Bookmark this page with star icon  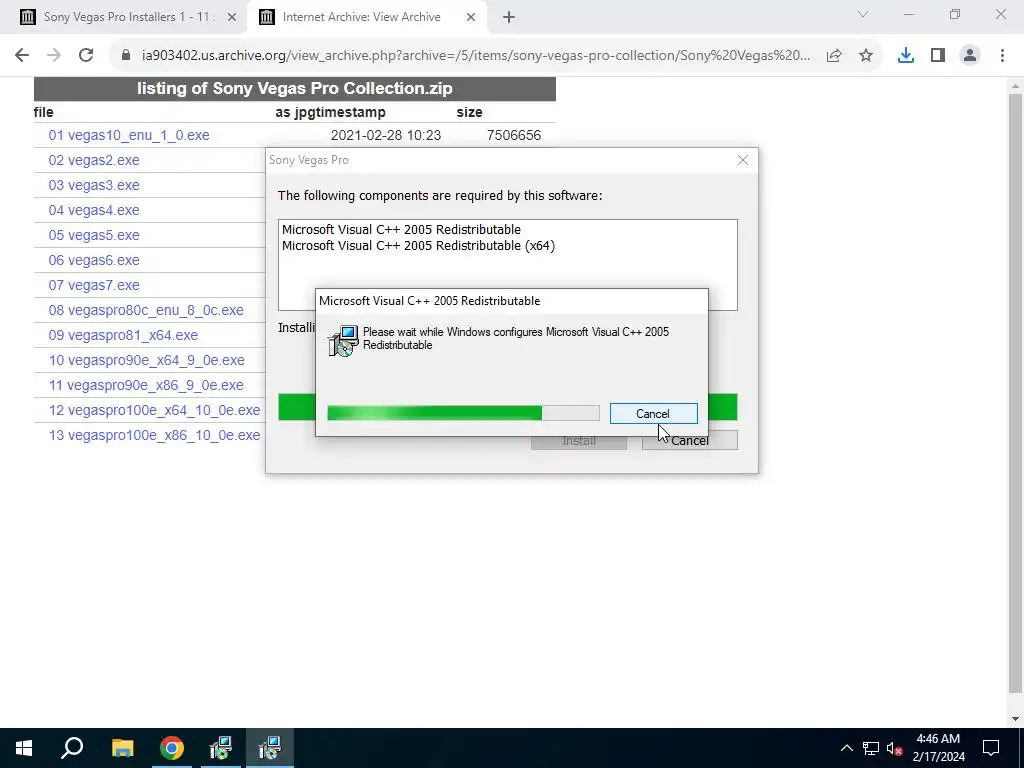[866, 56]
